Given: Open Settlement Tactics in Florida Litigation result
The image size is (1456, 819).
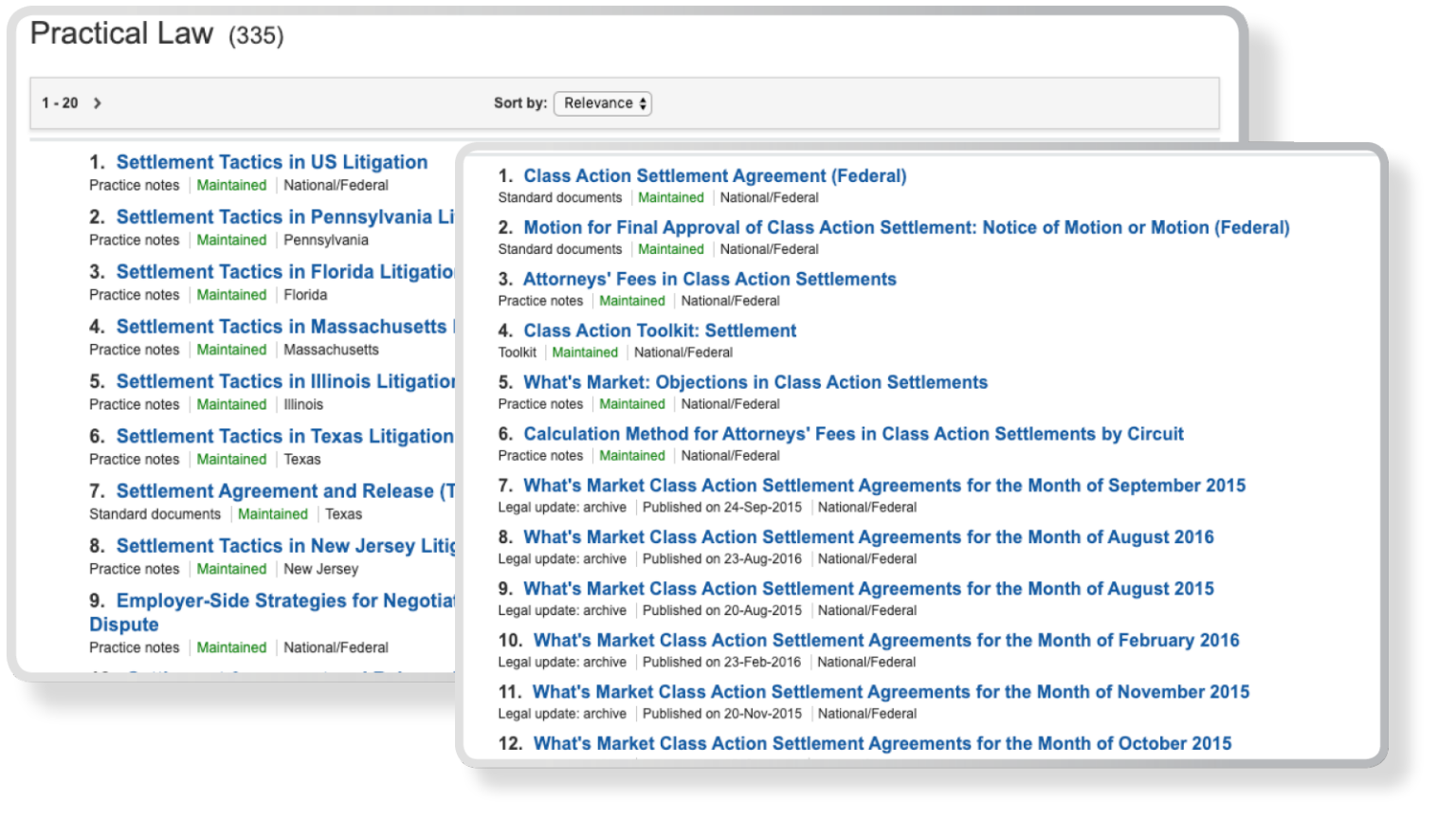Looking at the screenshot, I should coord(284,272).
